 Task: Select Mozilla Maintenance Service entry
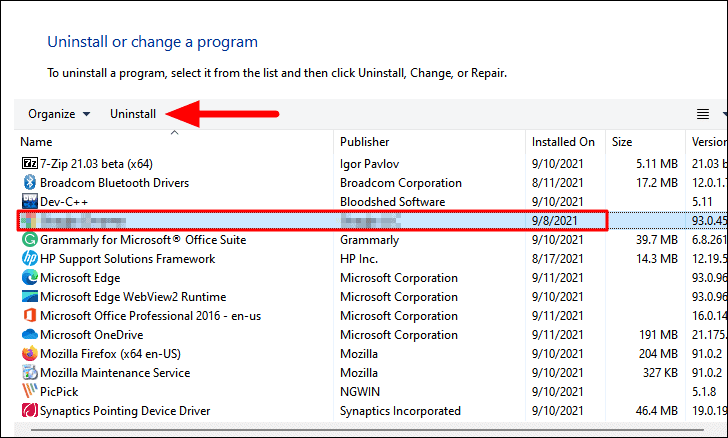(115, 373)
